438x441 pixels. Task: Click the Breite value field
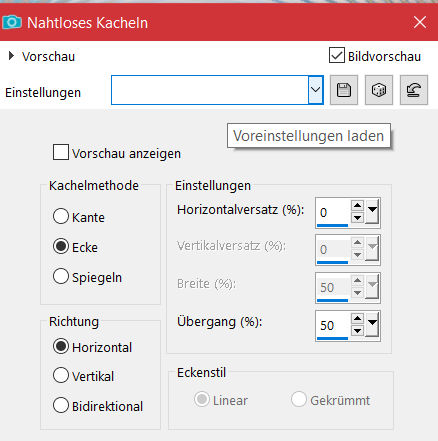tap(333, 287)
